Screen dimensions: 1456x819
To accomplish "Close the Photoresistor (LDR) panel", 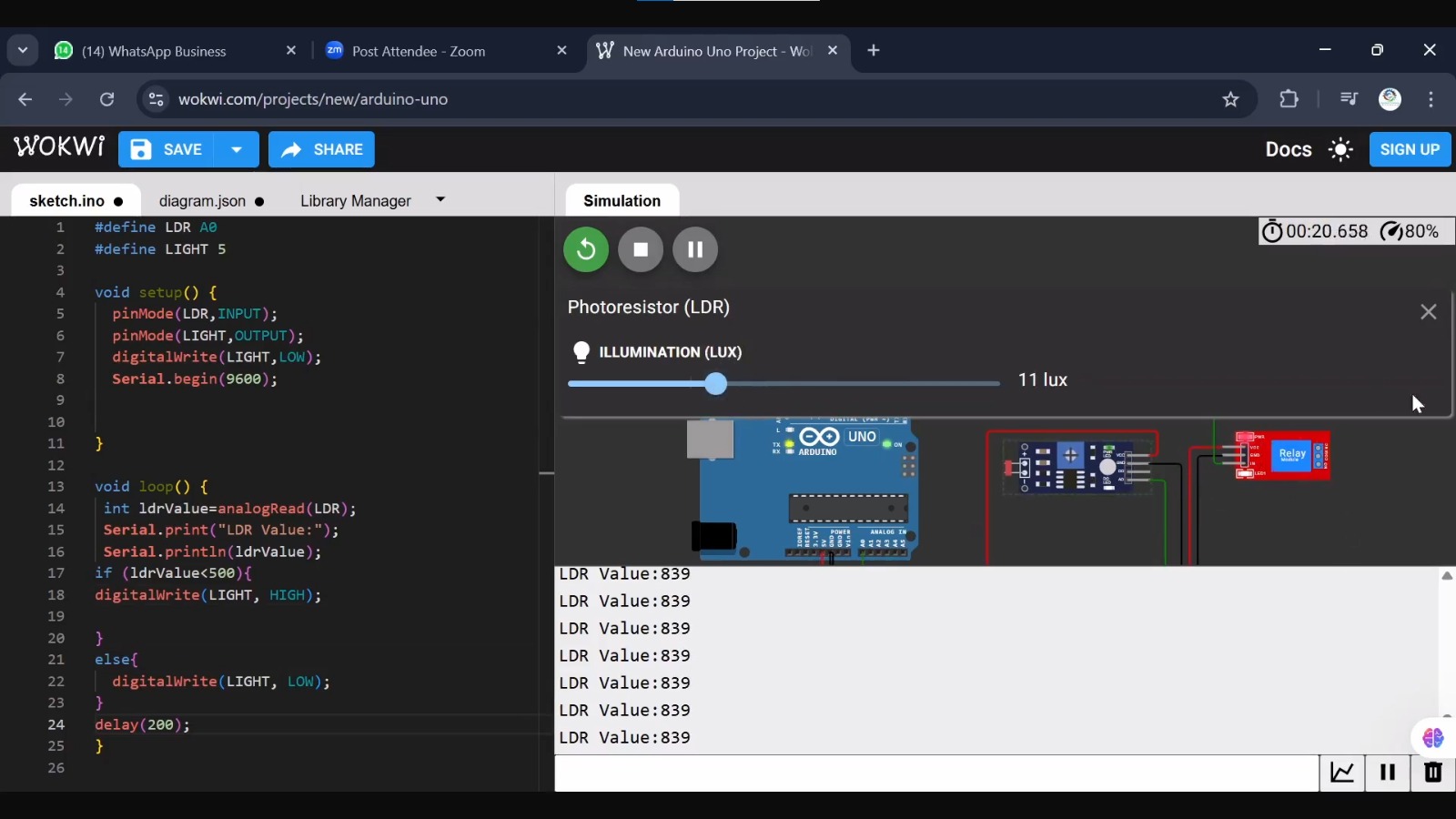I will click(1429, 312).
